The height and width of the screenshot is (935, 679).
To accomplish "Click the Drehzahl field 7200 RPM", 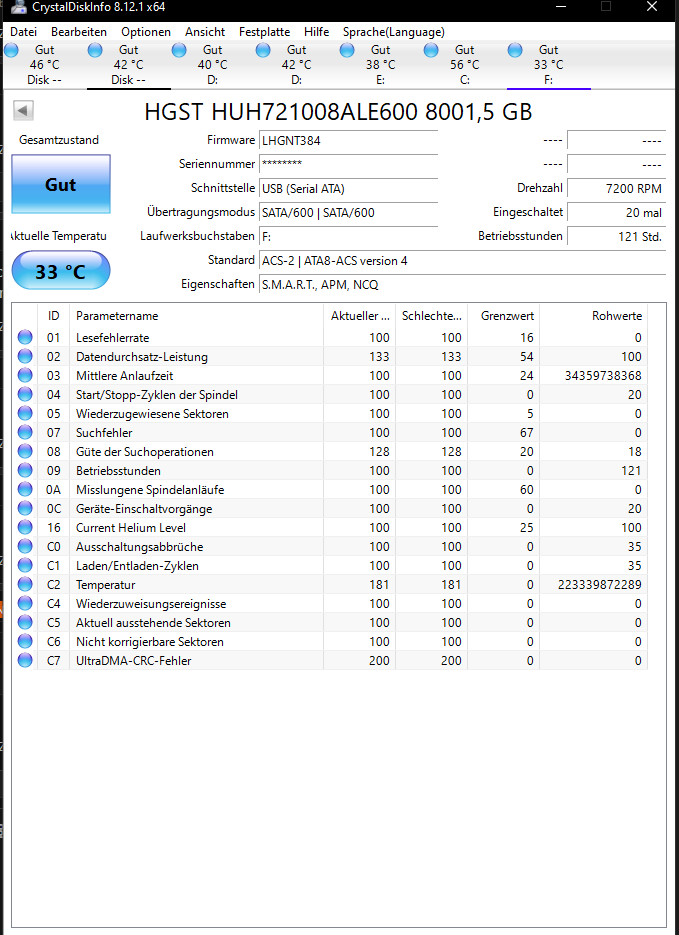I will (616, 188).
